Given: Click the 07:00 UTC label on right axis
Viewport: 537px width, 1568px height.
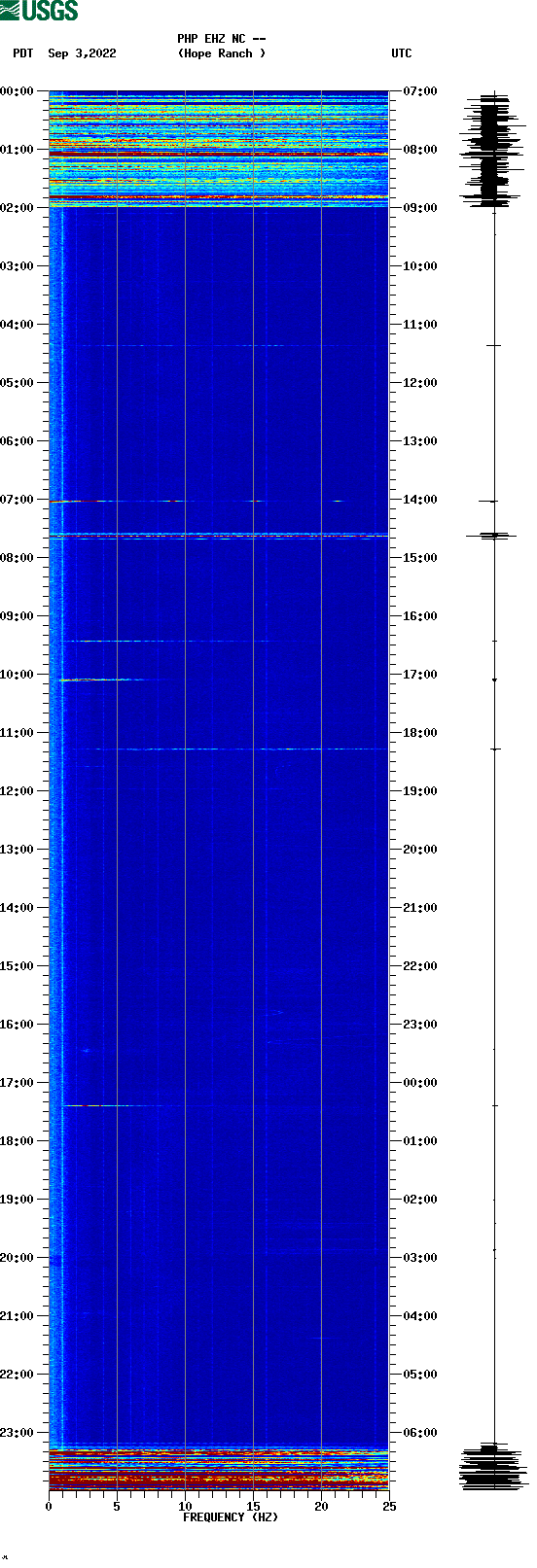Looking at the screenshot, I should click(420, 91).
